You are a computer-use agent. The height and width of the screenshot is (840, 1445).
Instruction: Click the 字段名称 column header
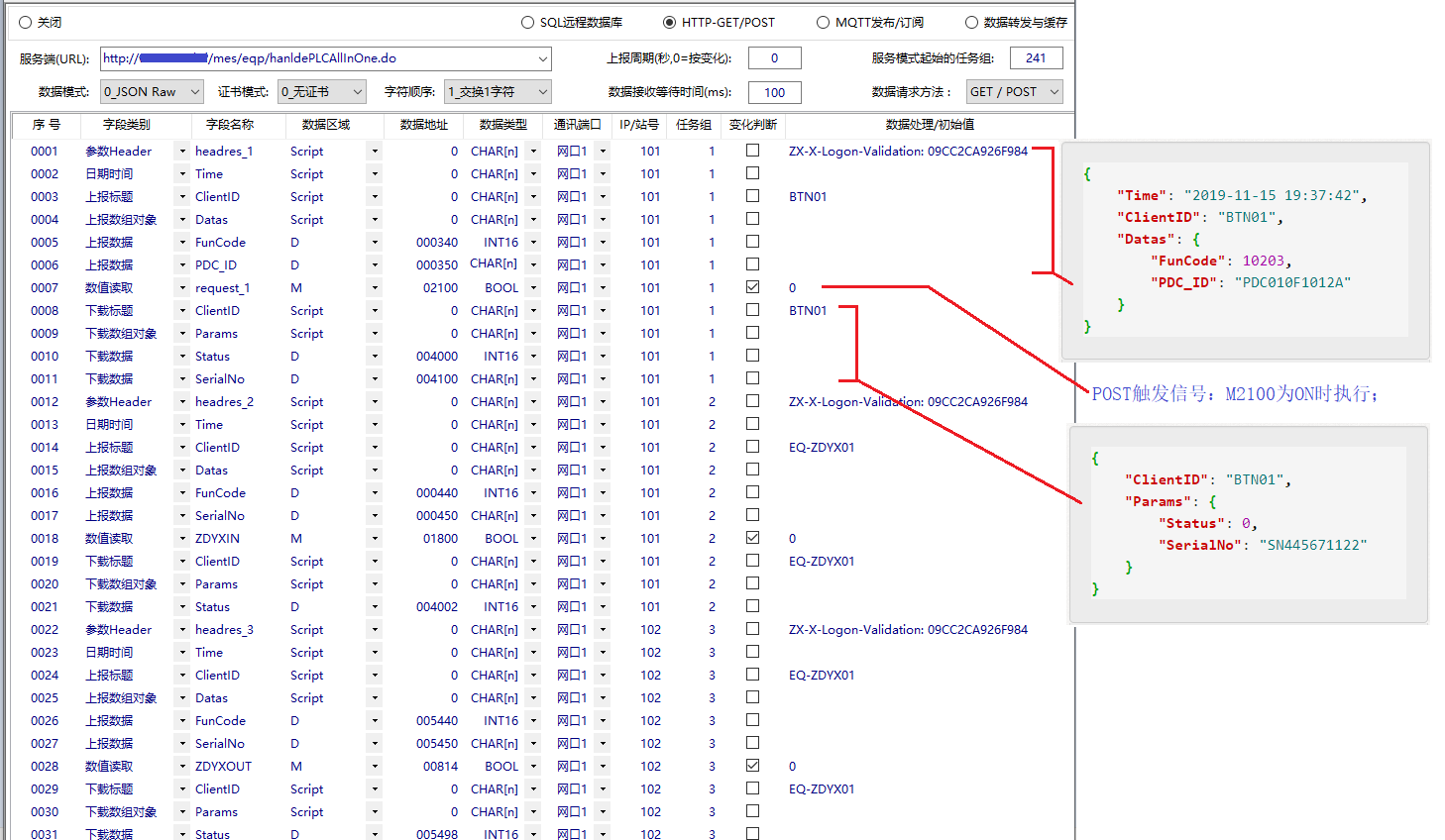click(230, 125)
